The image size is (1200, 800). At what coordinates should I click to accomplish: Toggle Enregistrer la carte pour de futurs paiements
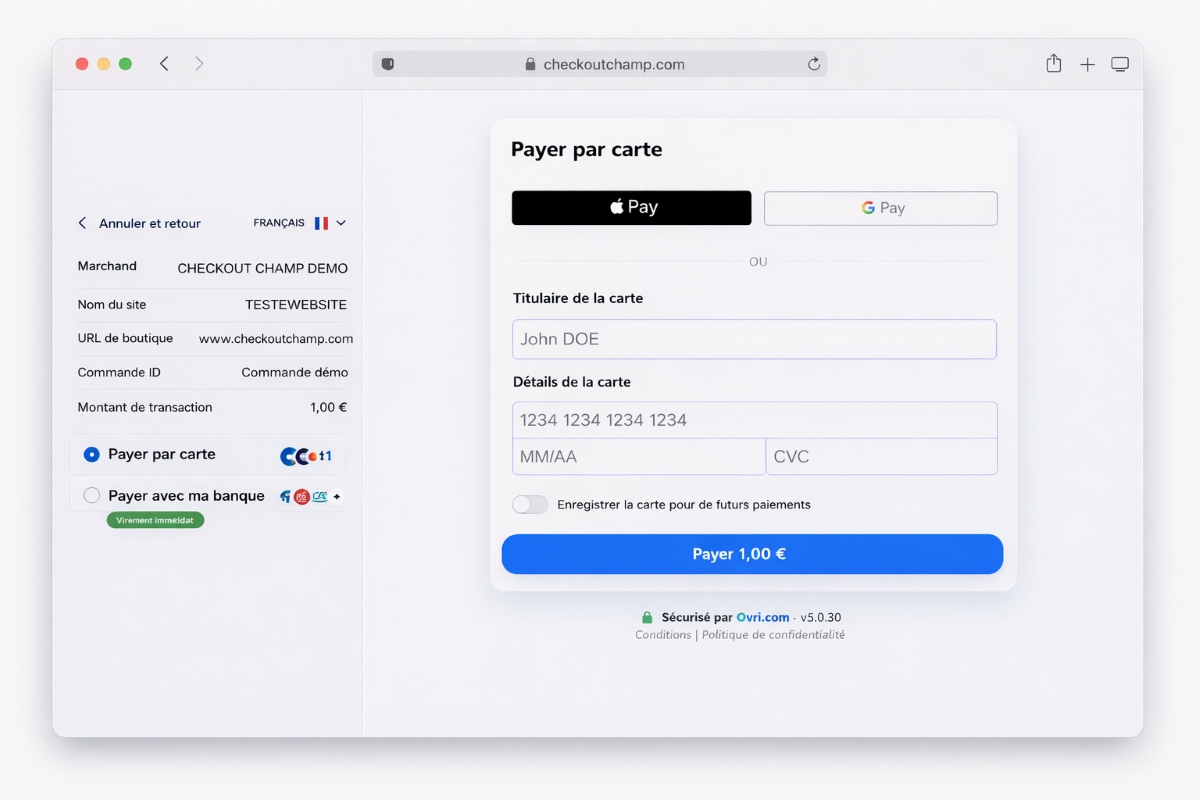tap(530, 504)
